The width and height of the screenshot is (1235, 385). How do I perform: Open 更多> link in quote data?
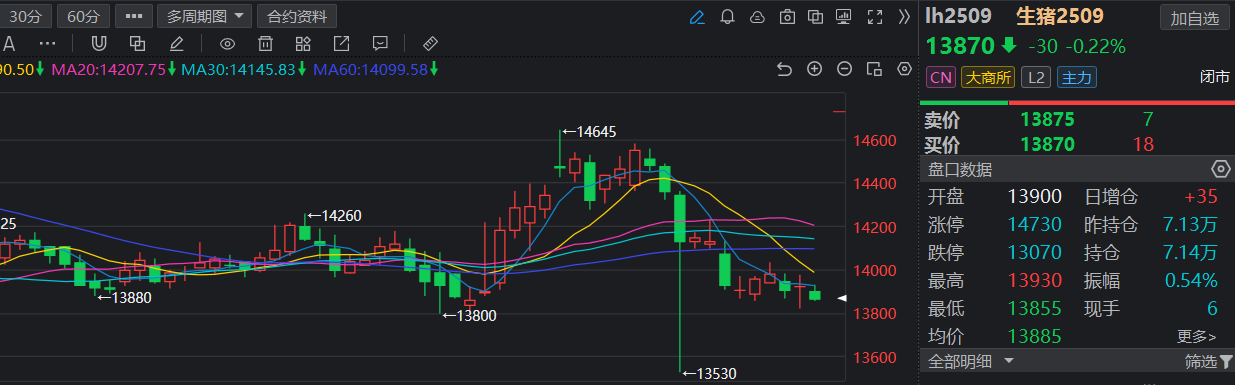pos(1197,337)
